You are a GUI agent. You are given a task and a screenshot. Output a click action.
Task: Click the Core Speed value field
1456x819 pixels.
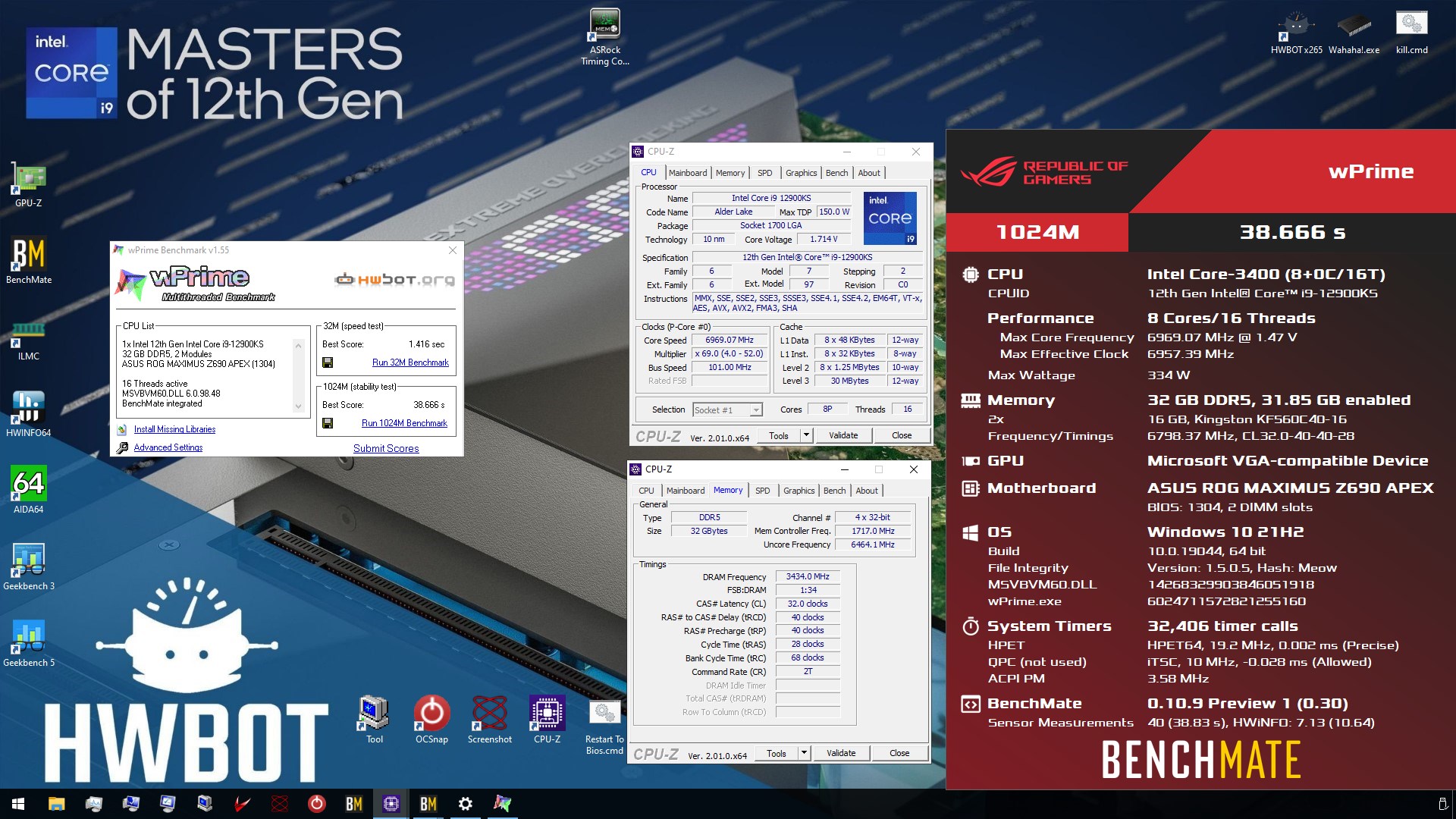pos(730,340)
